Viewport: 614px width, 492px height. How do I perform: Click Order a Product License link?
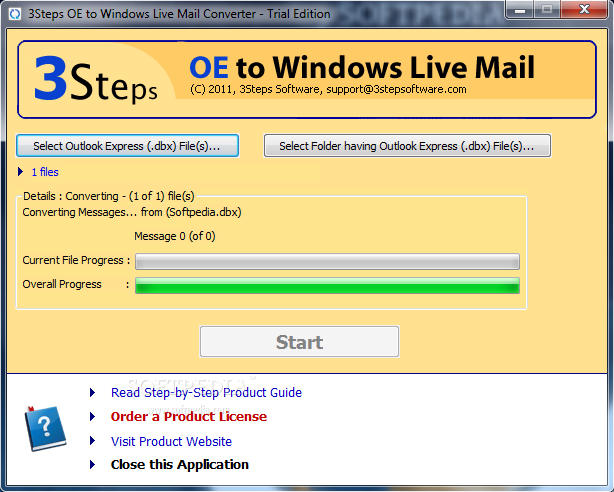coord(189,416)
